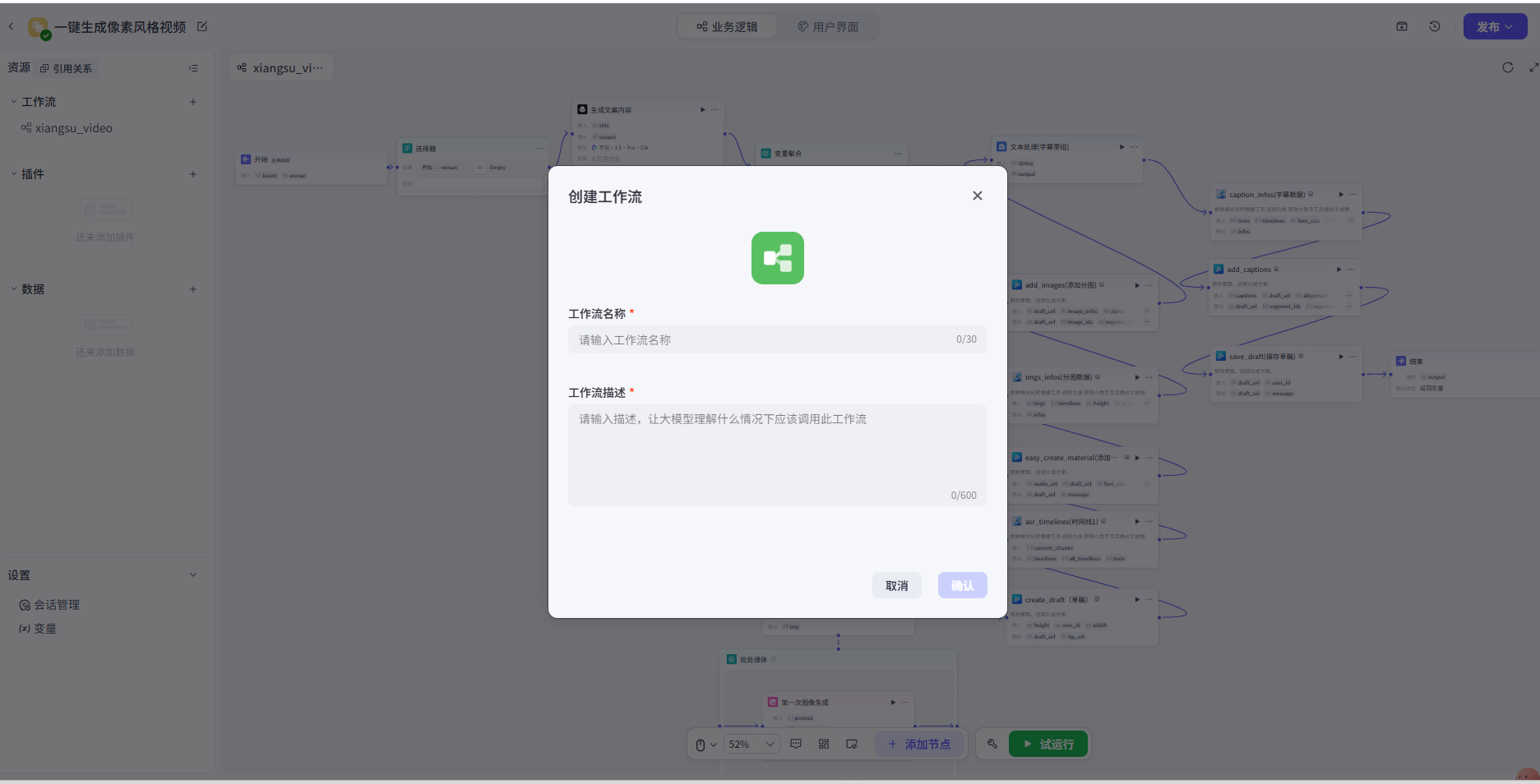This screenshot has height=784, width=1540.
Task: Open the version history clock icon
Action: tap(1435, 26)
